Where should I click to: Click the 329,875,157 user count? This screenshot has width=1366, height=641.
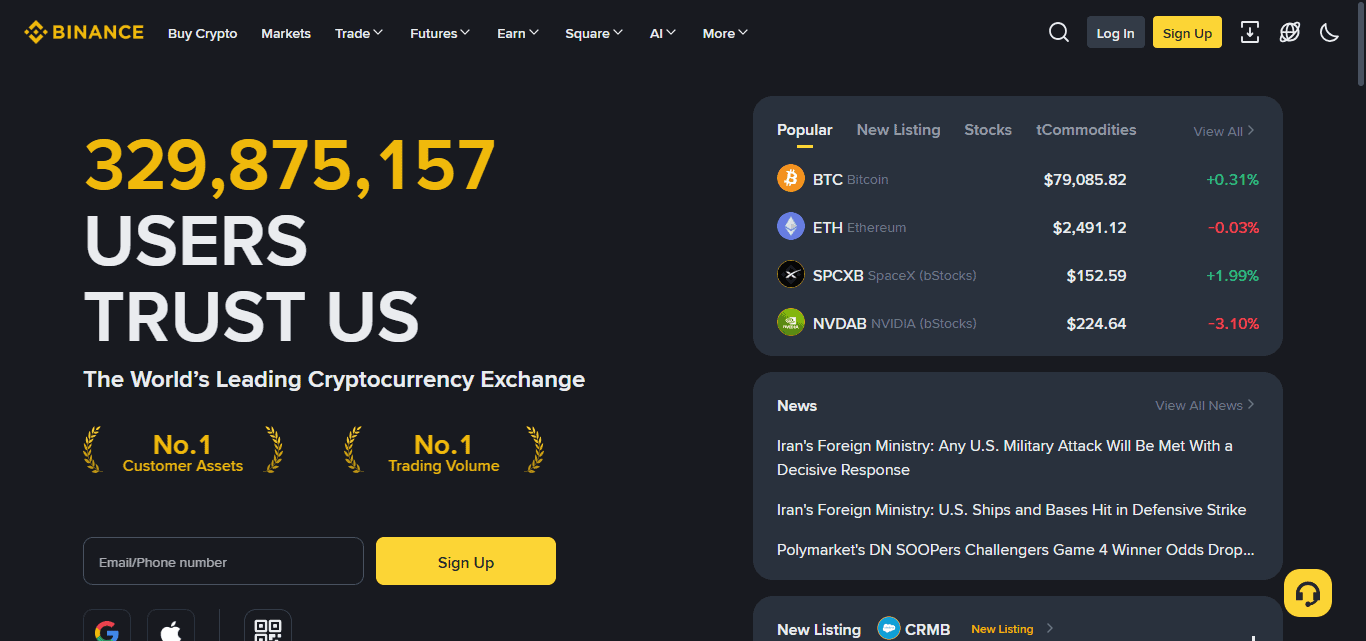(x=290, y=165)
